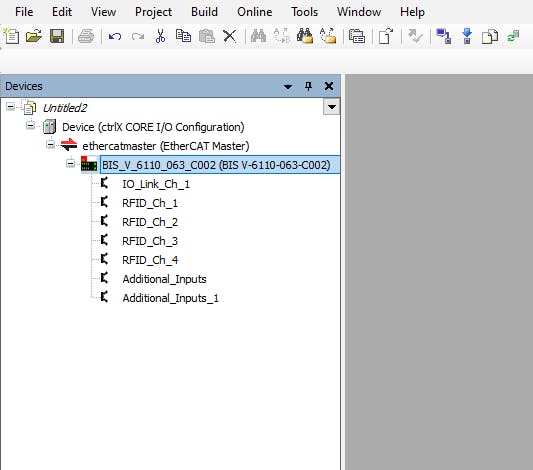Collapse the Untitled2 project node
Image resolution: width=533 pixels, height=470 pixels.
[x=11, y=107]
